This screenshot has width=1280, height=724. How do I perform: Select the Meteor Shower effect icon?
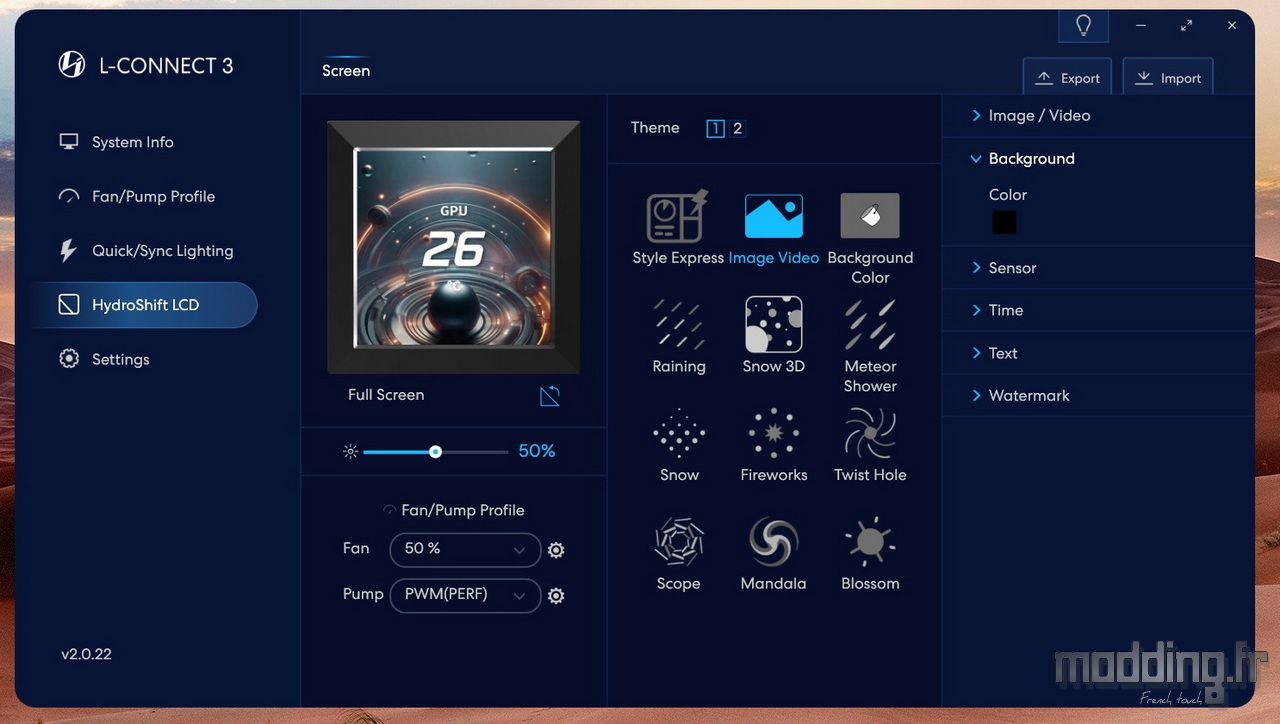870,325
